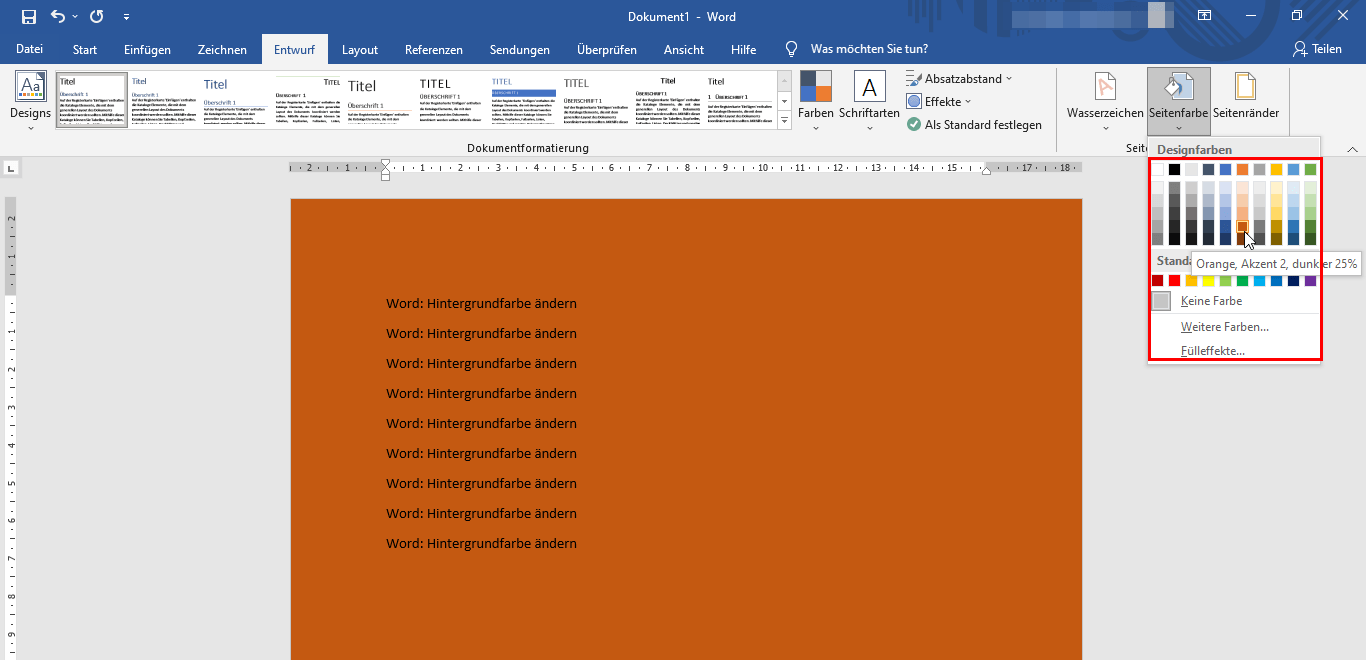Pick the white swatch in Designfarben
Viewport: 1366px width, 660px height.
tap(1158, 169)
